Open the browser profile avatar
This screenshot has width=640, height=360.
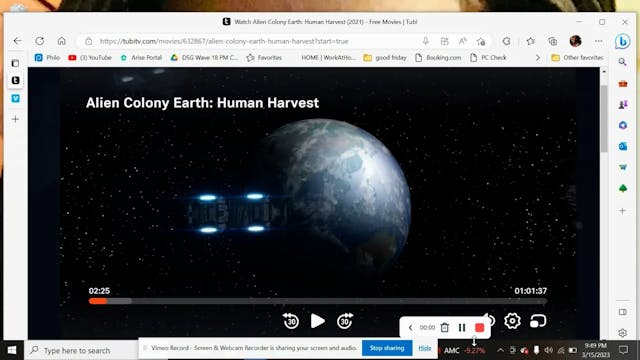(576, 41)
